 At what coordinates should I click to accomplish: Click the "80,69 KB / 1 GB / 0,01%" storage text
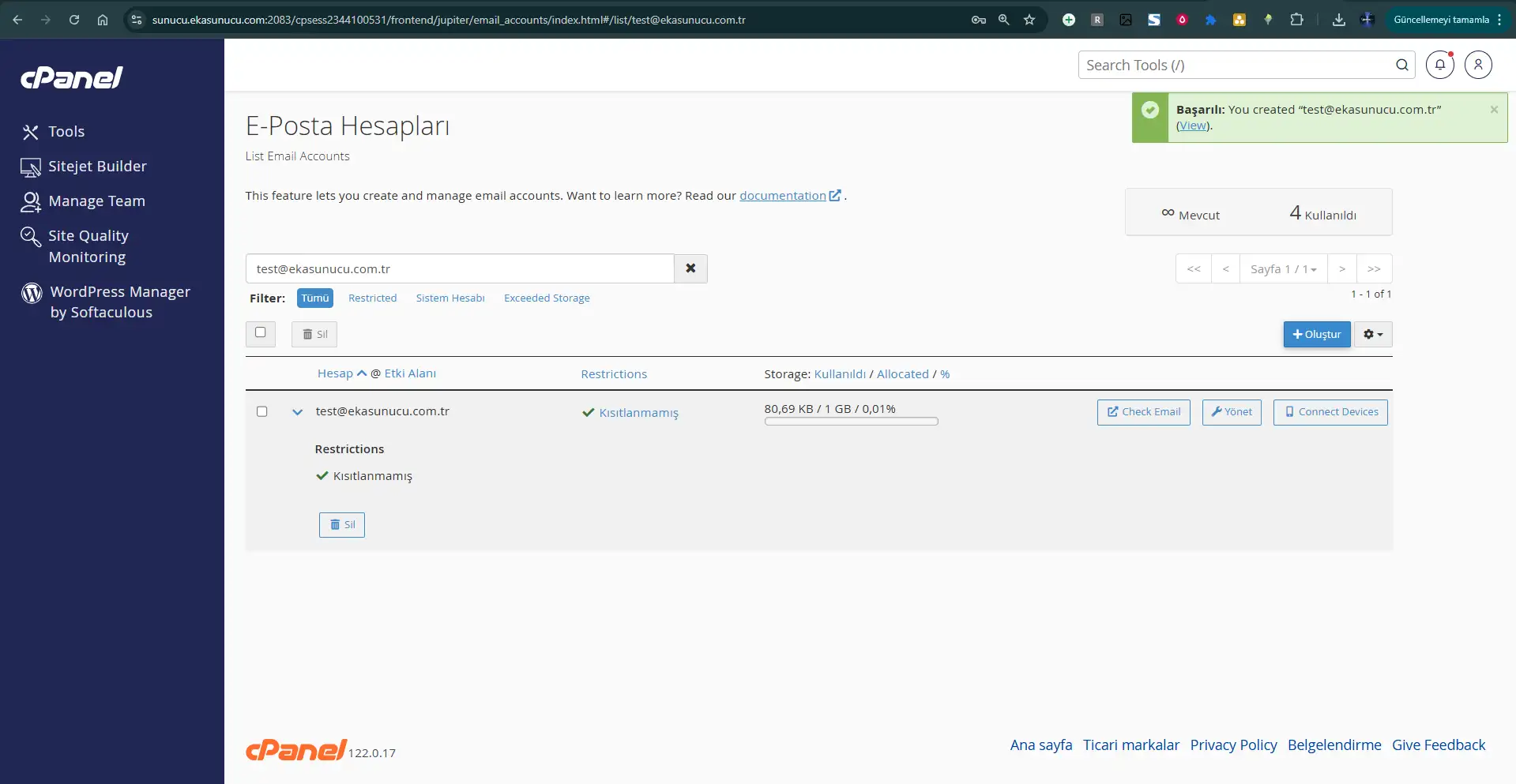tap(829, 409)
